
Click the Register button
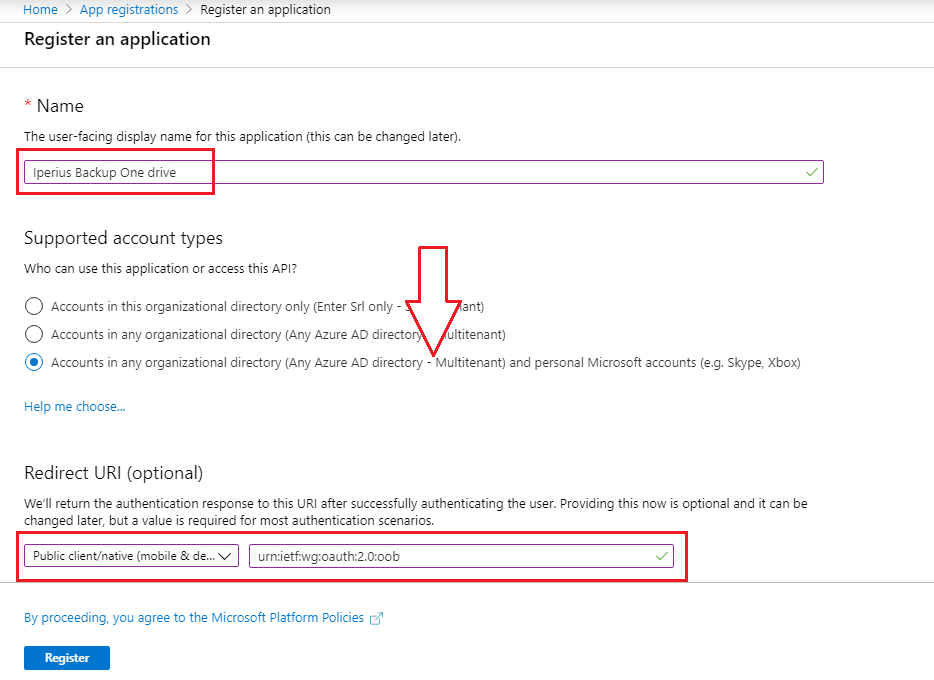point(67,658)
